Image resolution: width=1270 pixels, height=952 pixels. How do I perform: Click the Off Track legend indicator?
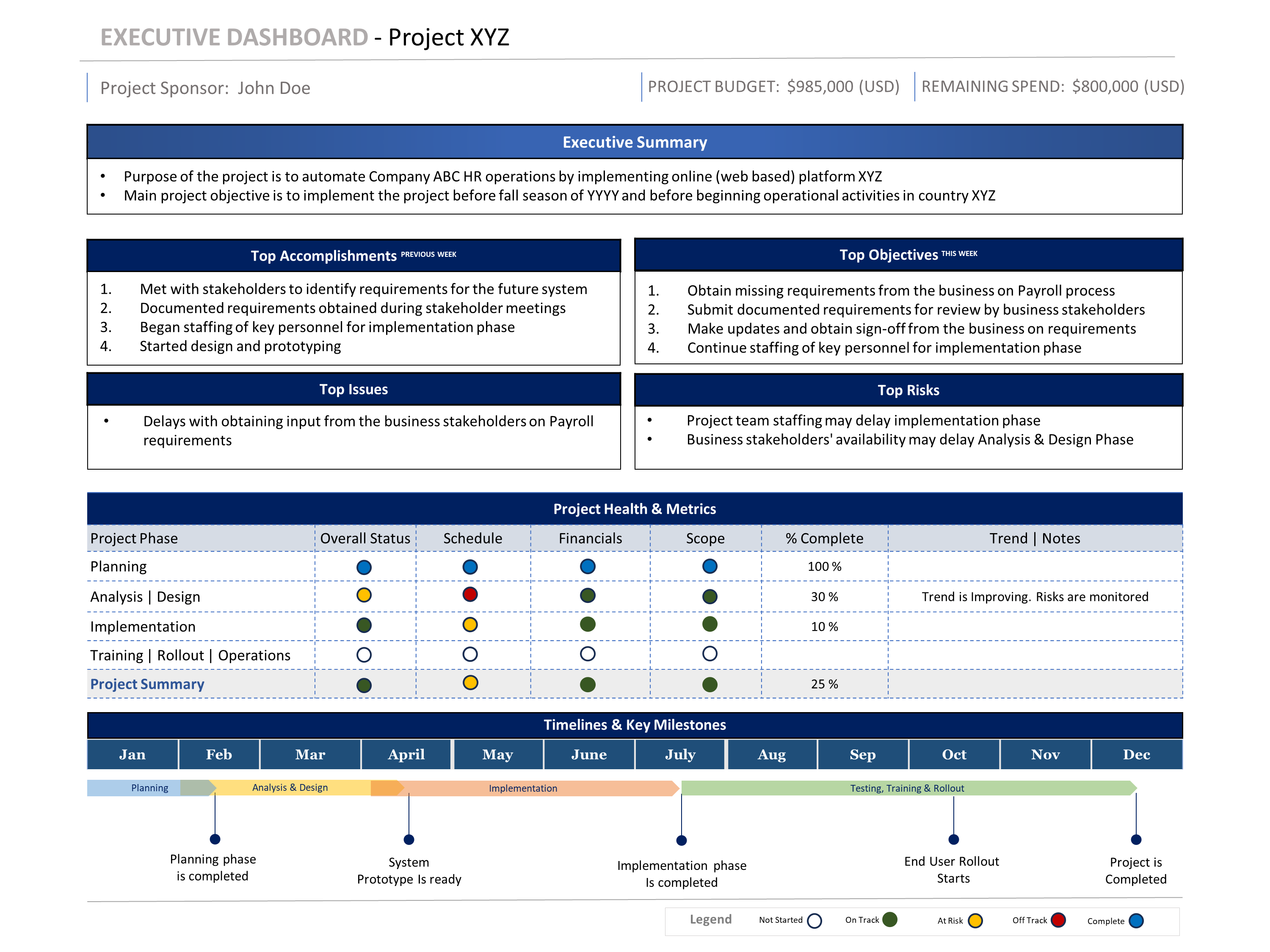pos(1058,921)
